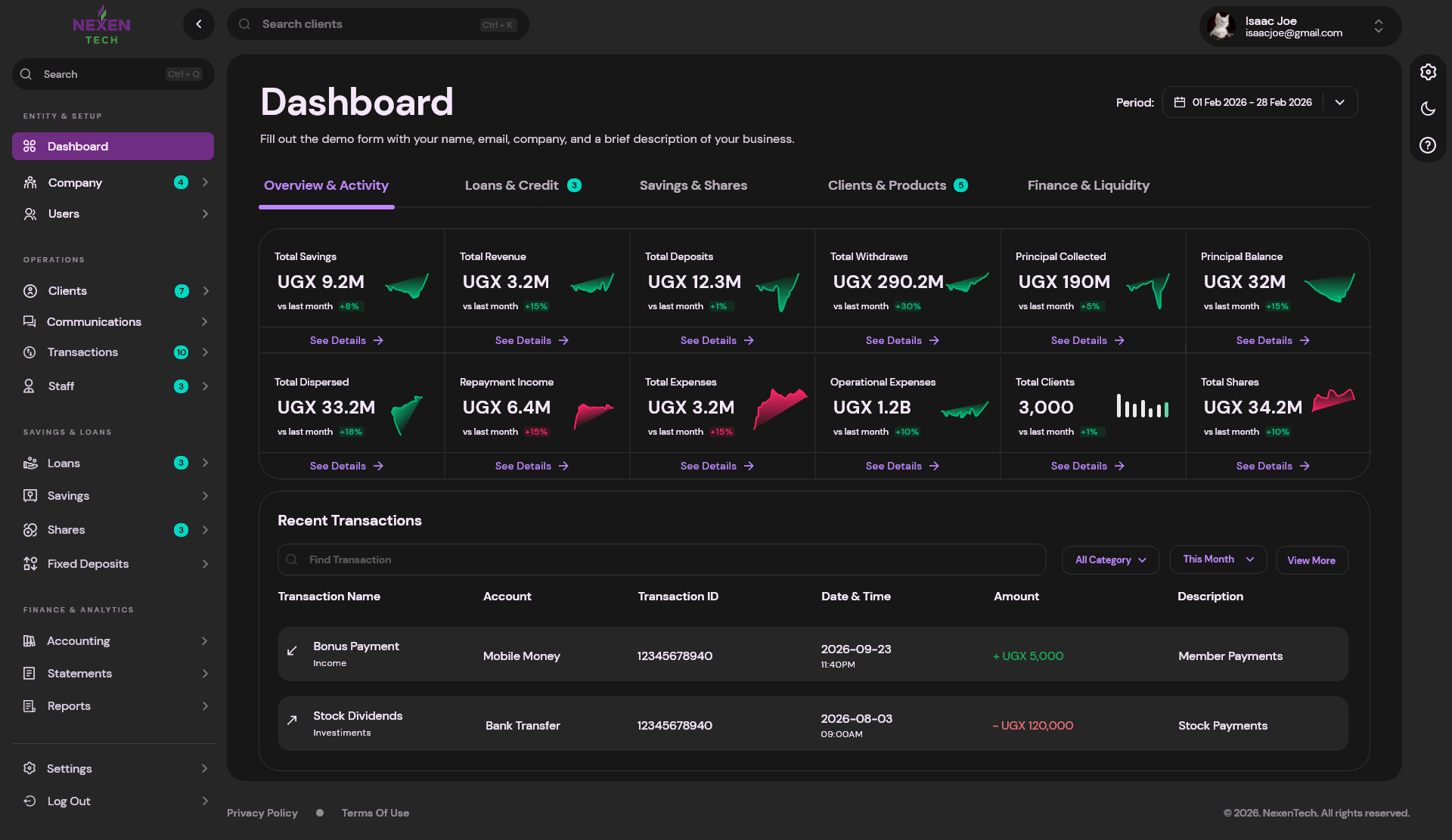
Task: Collapse sidebar using the back arrow button
Action: (199, 24)
